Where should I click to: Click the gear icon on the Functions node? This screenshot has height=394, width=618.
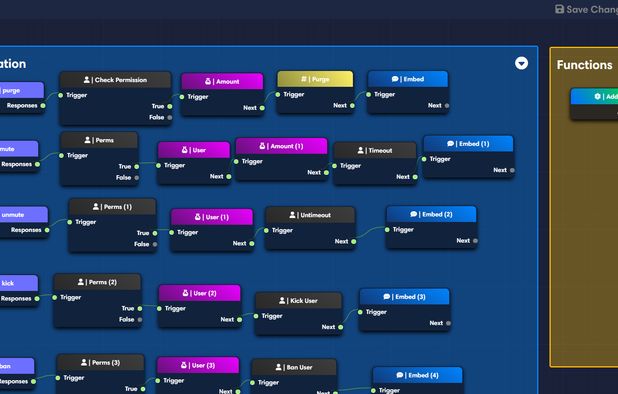click(x=598, y=96)
